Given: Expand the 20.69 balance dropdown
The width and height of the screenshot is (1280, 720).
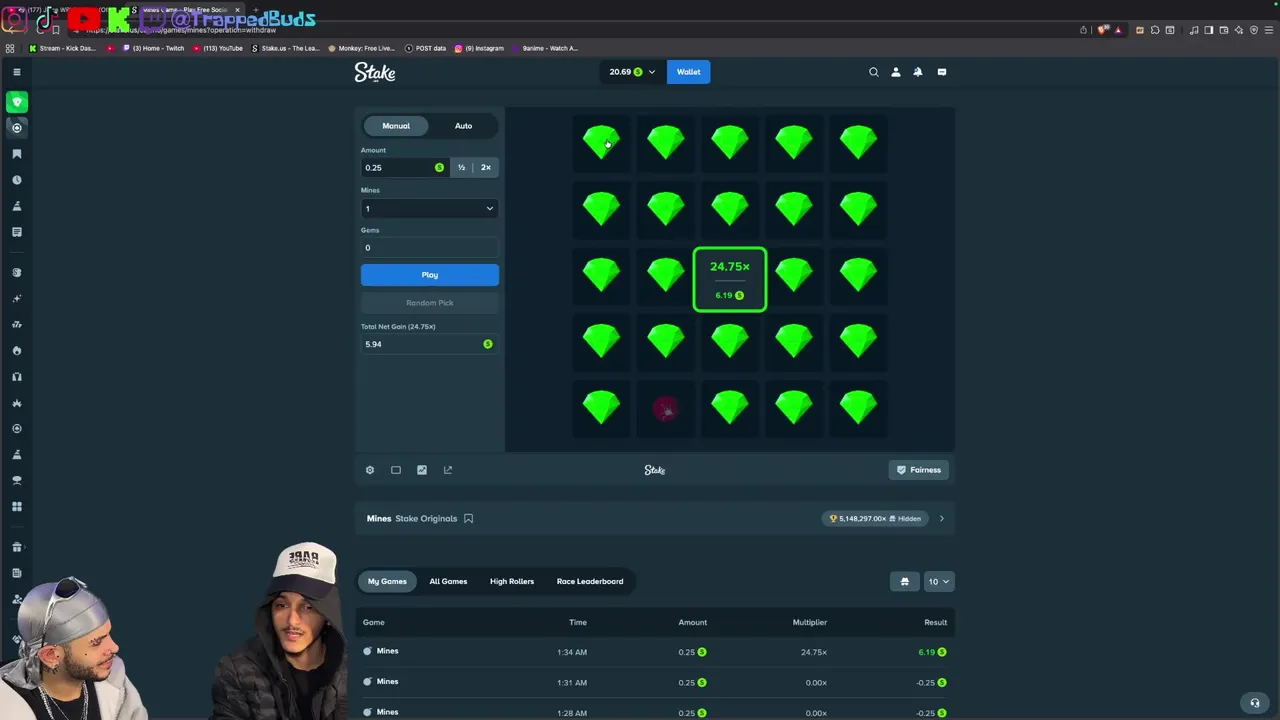Looking at the screenshot, I should [x=632, y=72].
